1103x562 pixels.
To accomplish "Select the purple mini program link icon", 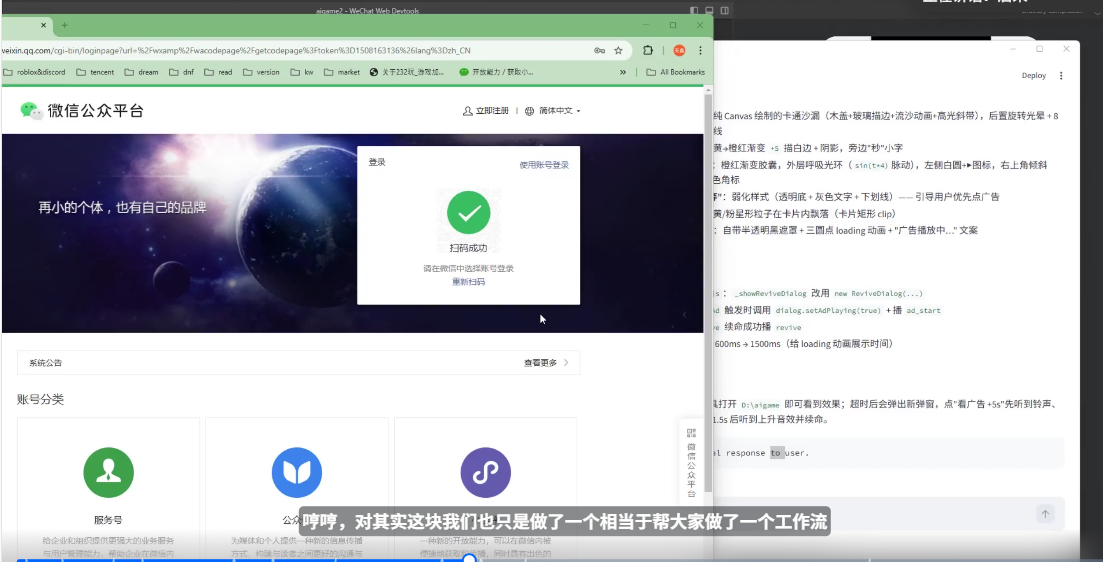I will tap(485, 473).
